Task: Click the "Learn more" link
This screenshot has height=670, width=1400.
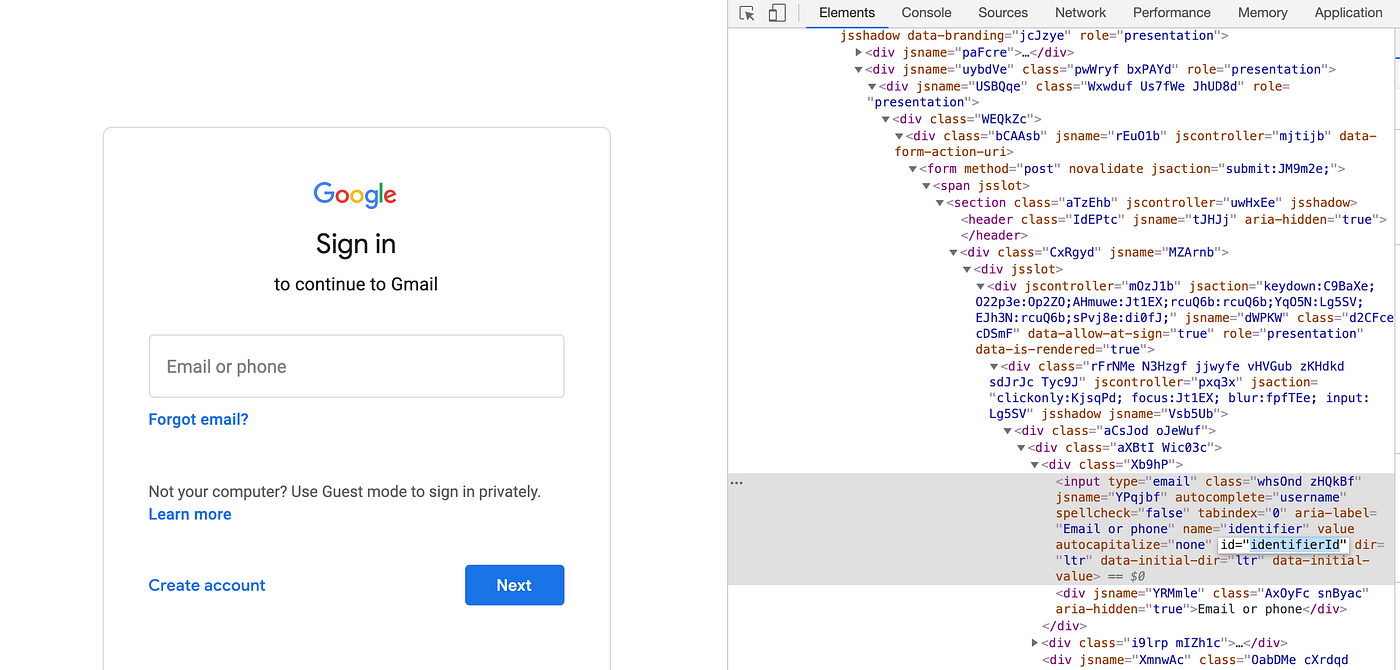Action: pos(190,514)
